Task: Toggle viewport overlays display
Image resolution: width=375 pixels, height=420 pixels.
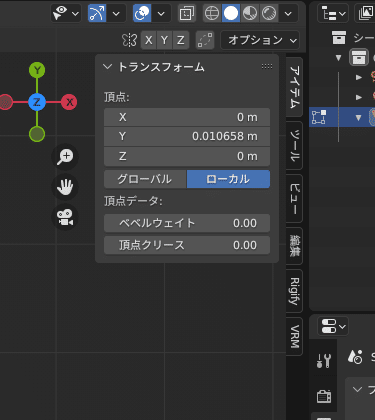Action: tap(142, 14)
